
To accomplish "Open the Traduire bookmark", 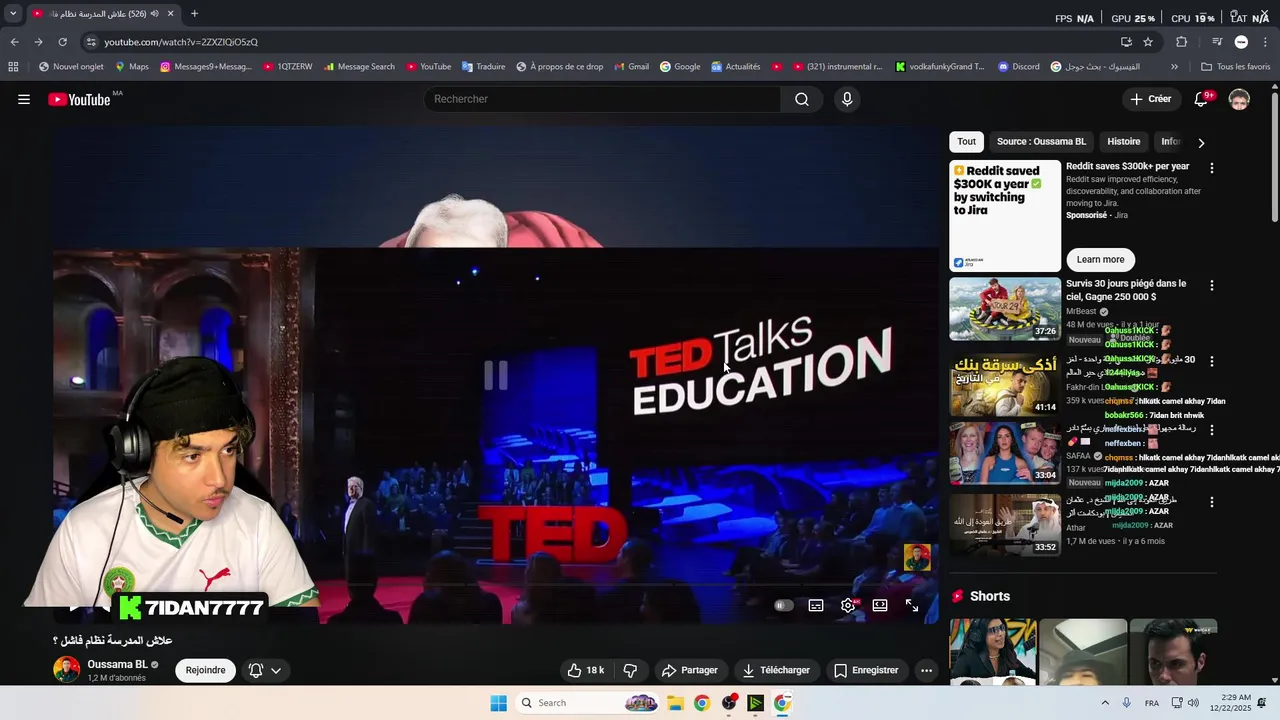I will point(483,67).
